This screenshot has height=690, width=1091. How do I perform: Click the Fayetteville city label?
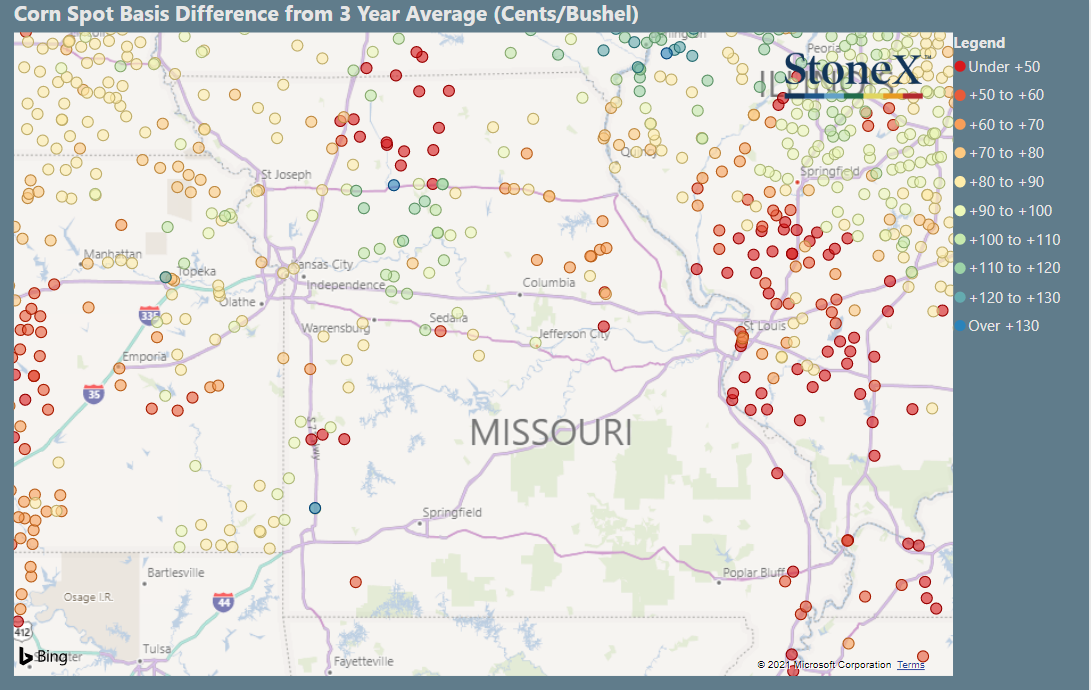click(363, 661)
